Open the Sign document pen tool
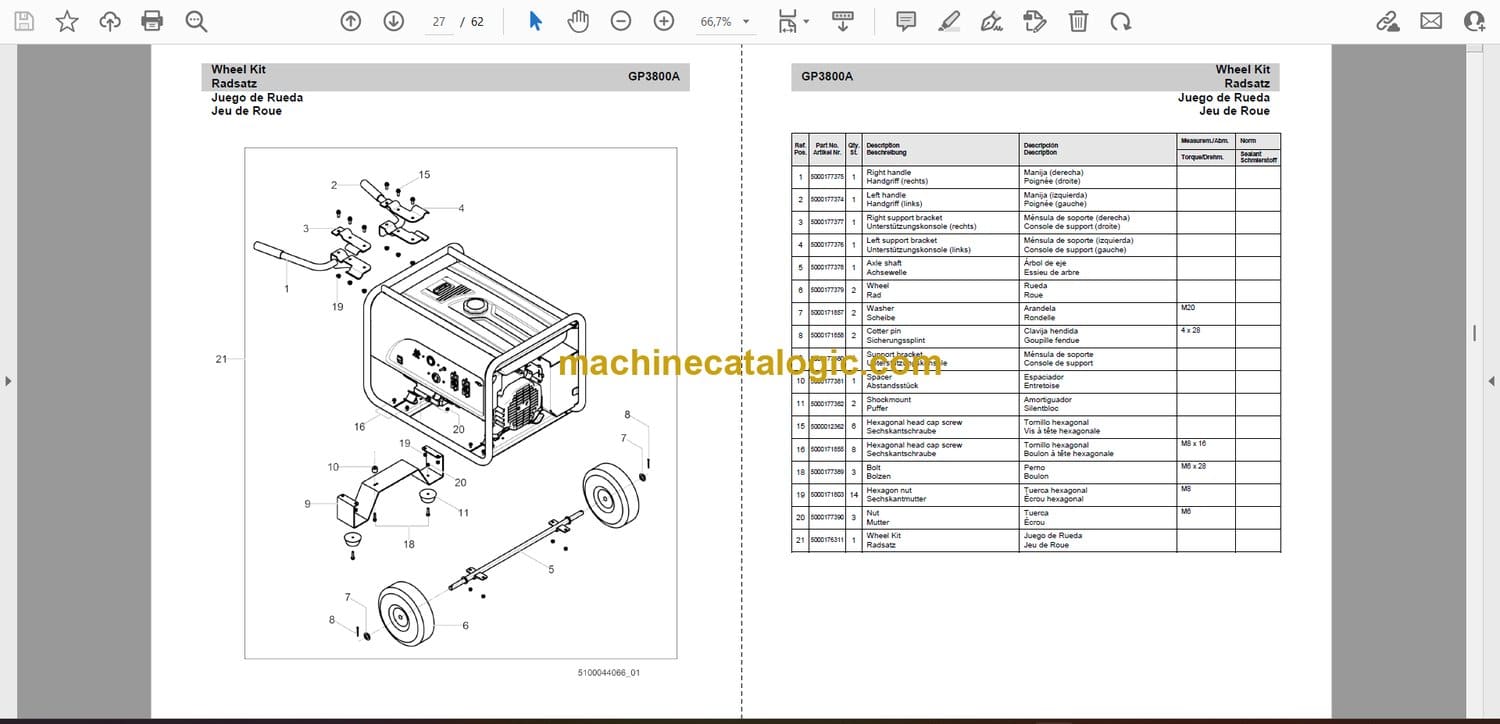The width and height of the screenshot is (1500, 724). click(992, 21)
